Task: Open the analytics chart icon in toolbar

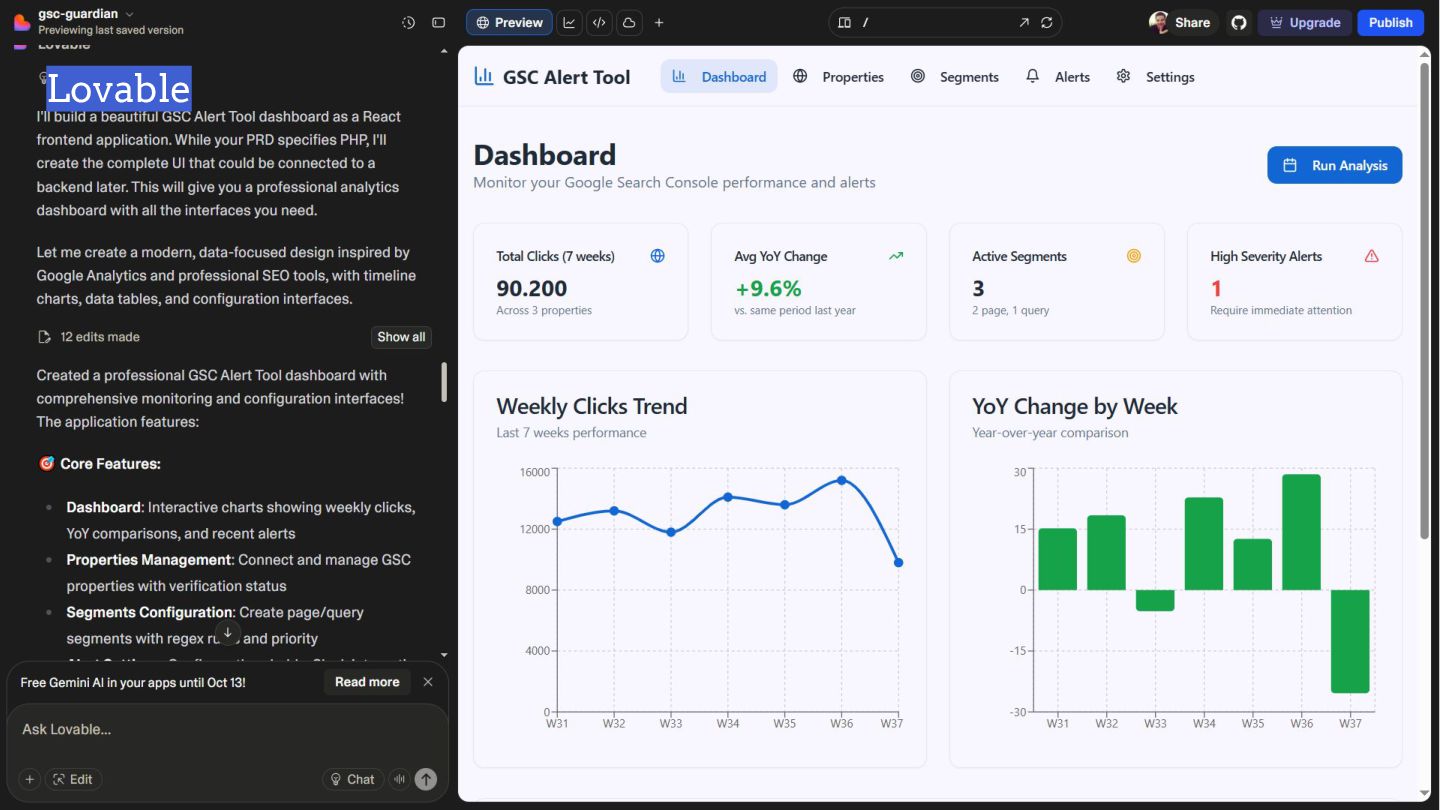Action: (x=569, y=22)
